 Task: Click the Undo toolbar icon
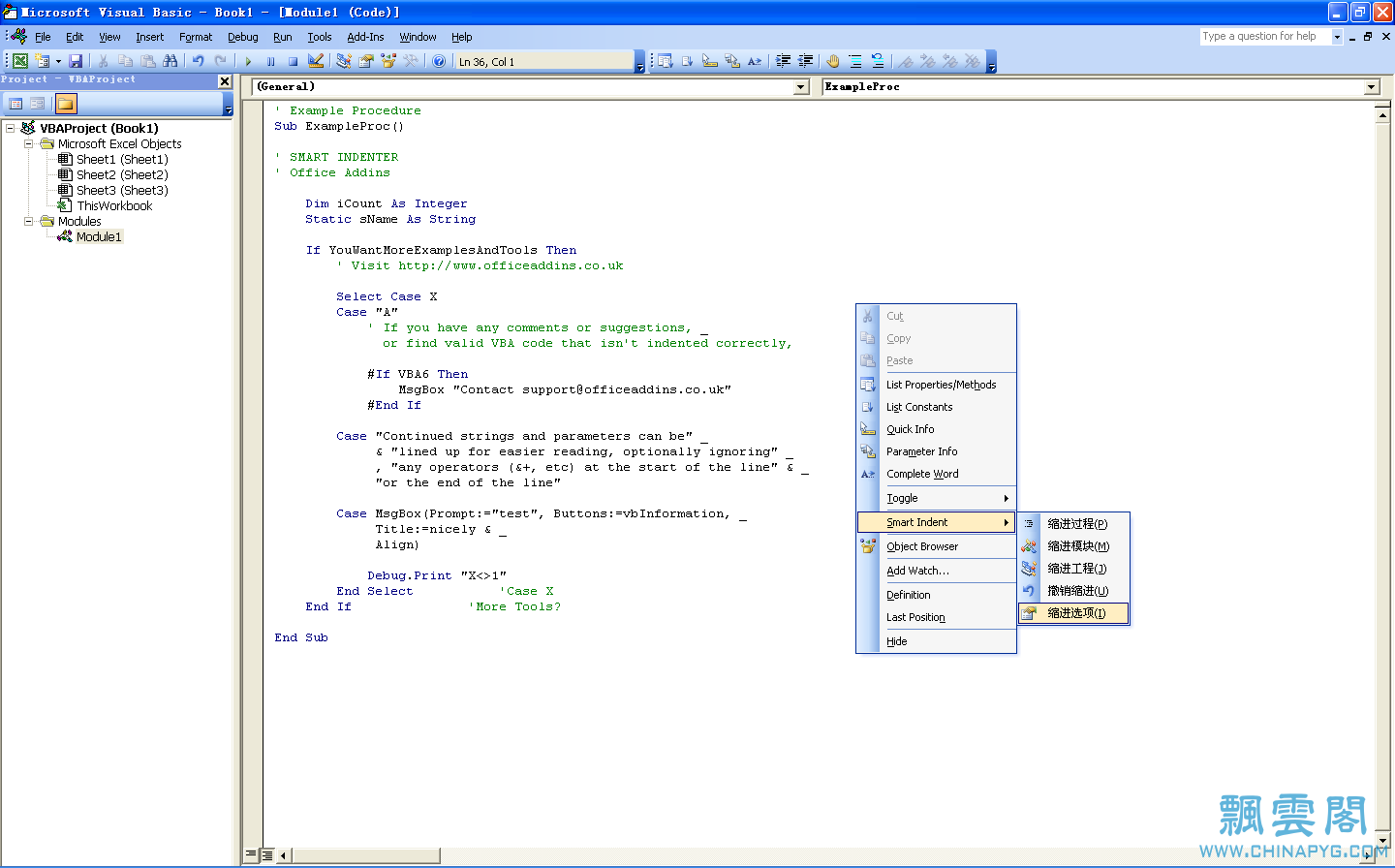coord(198,60)
